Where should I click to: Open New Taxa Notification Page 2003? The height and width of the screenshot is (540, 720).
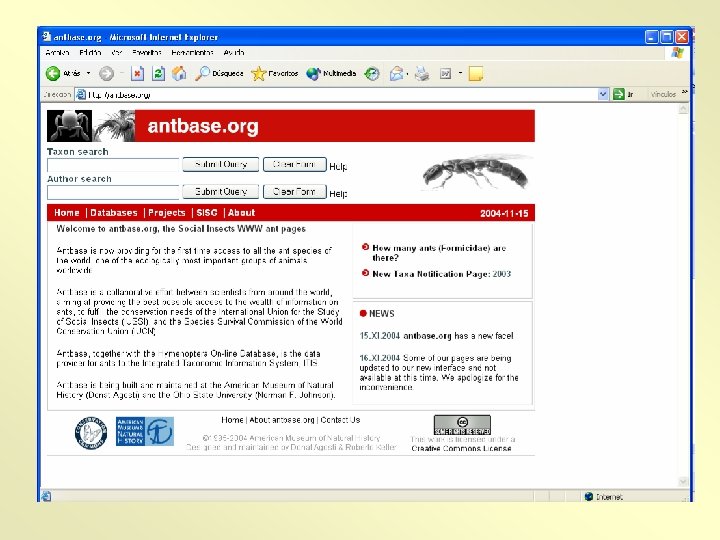(441, 274)
